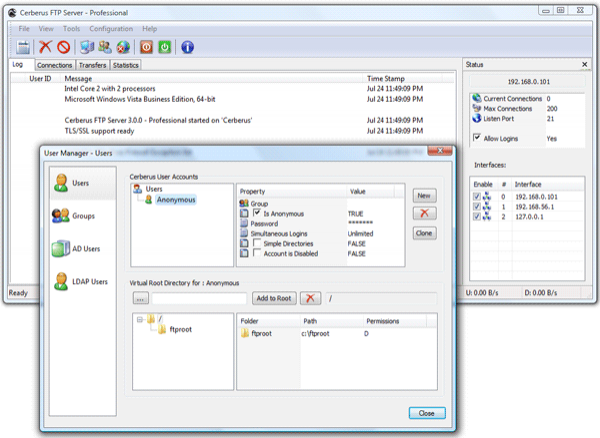Collapse the Users tree in user accounts
The height and width of the screenshot is (438, 600).
coord(138,189)
